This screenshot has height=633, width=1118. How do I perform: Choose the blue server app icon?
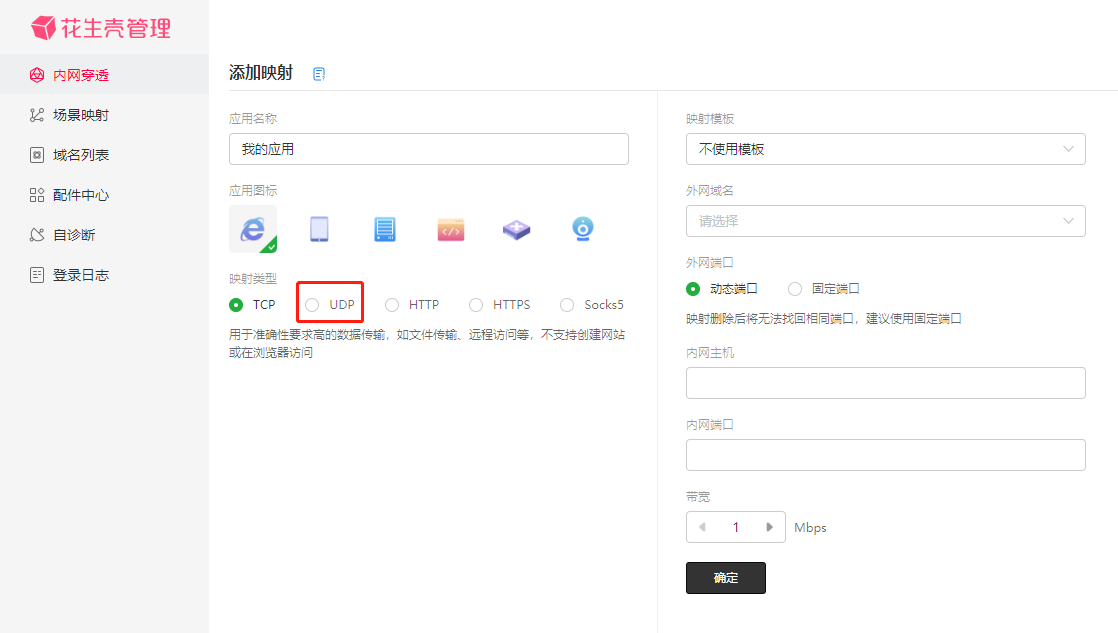pos(385,229)
